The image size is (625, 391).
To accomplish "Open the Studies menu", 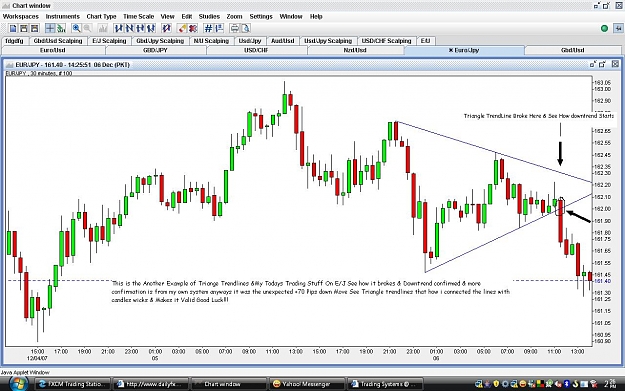I will click(x=209, y=16).
